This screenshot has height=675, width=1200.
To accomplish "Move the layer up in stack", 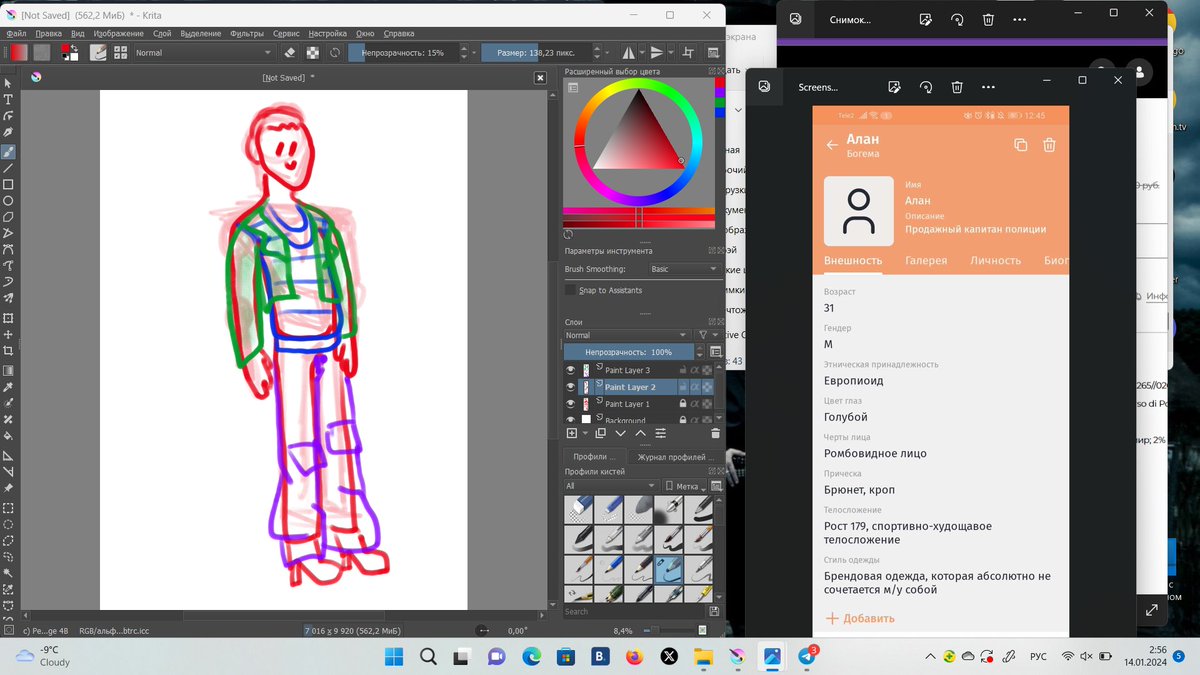I will (x=641, y=433).
